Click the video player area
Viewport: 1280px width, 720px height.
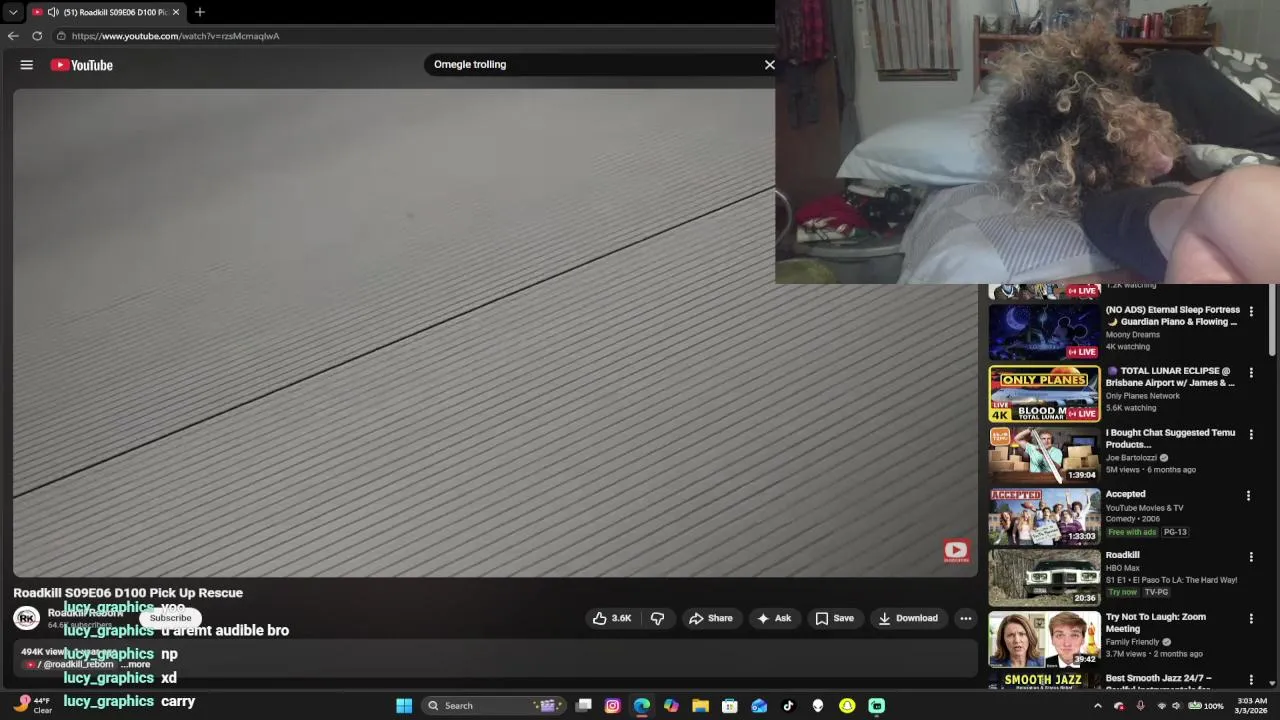click(494, 333)
